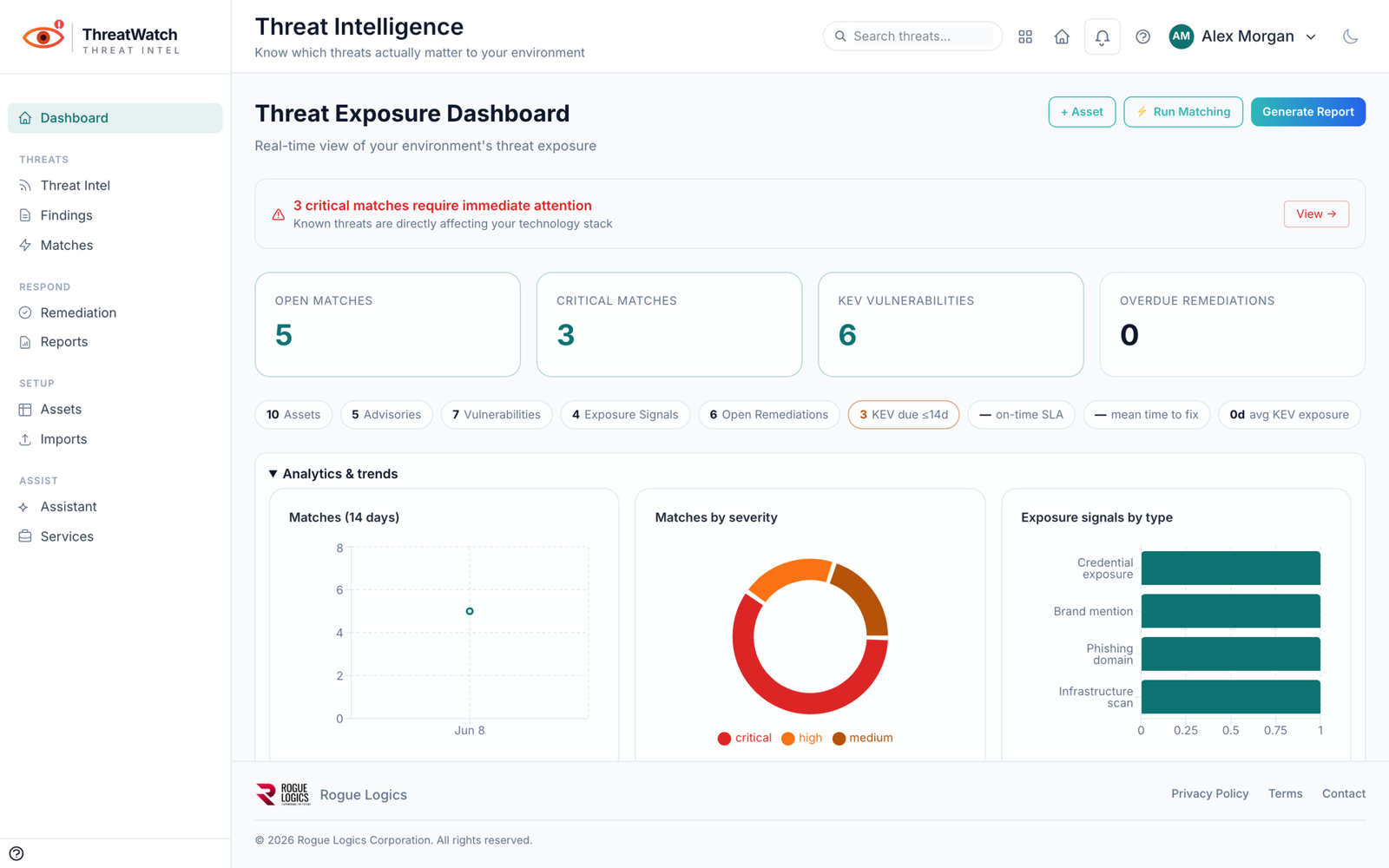Image resolution: width=1389 pixels, height=868 pixels.
Task: Click the Rogue Logics footer logo
Action: [x=283, y=794]
